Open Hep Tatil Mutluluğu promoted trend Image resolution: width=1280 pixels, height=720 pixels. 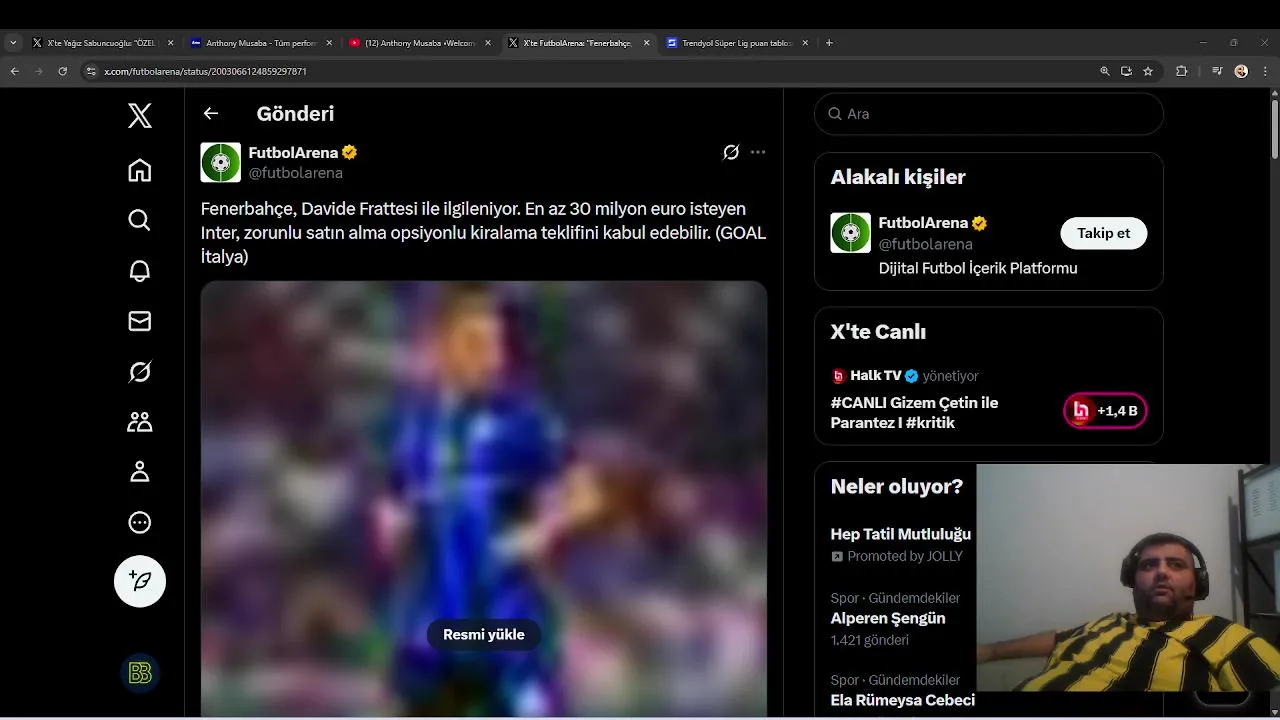click(x=901, y=534)
